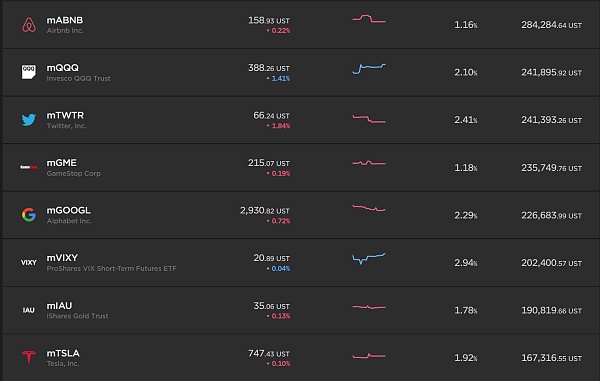Select the mTWTR asset name
This screenshot has height=381, width=600.
pyautogui.click(x=65, y=115)
